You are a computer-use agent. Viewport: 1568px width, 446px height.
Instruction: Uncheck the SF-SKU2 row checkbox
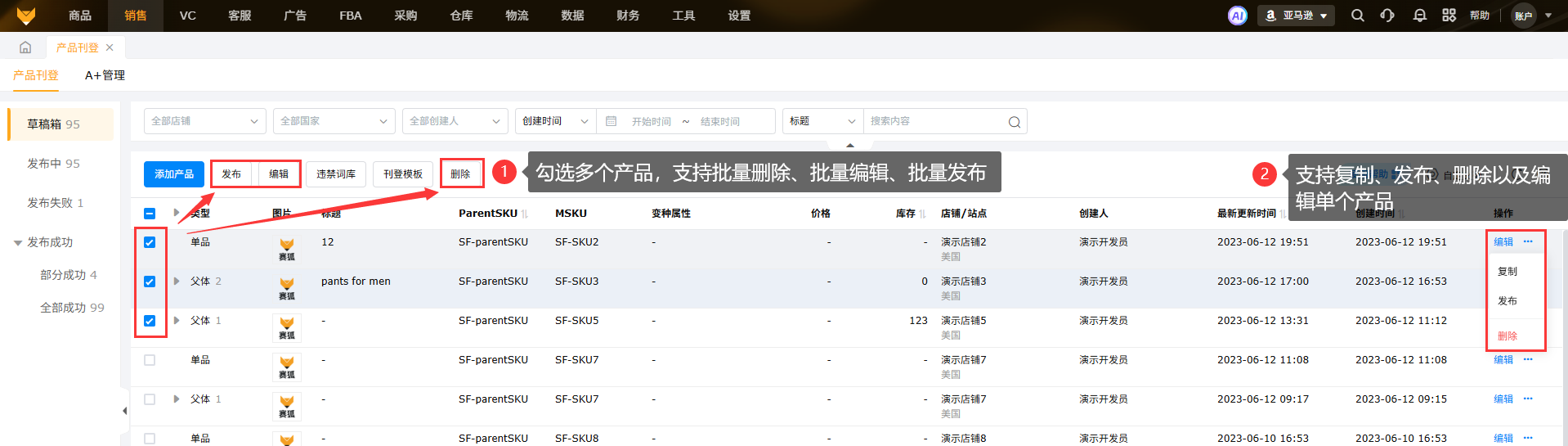pyautogui.click(x=150, y=242)
